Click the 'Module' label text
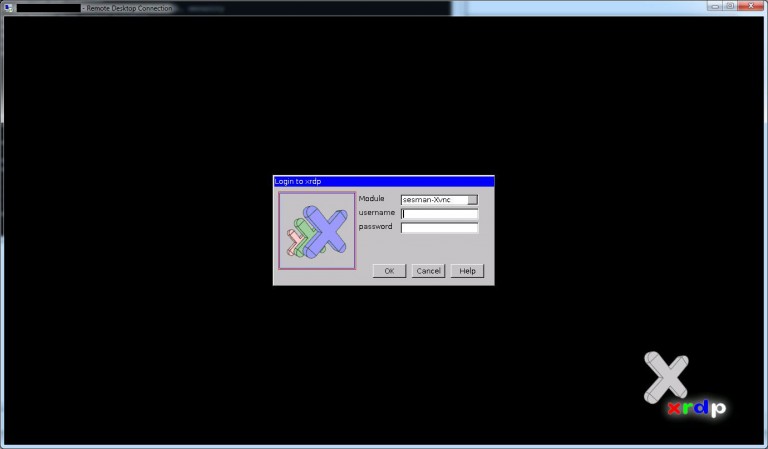Image resolution: width=768 pixels, height=449 pixels. point(371,198)
